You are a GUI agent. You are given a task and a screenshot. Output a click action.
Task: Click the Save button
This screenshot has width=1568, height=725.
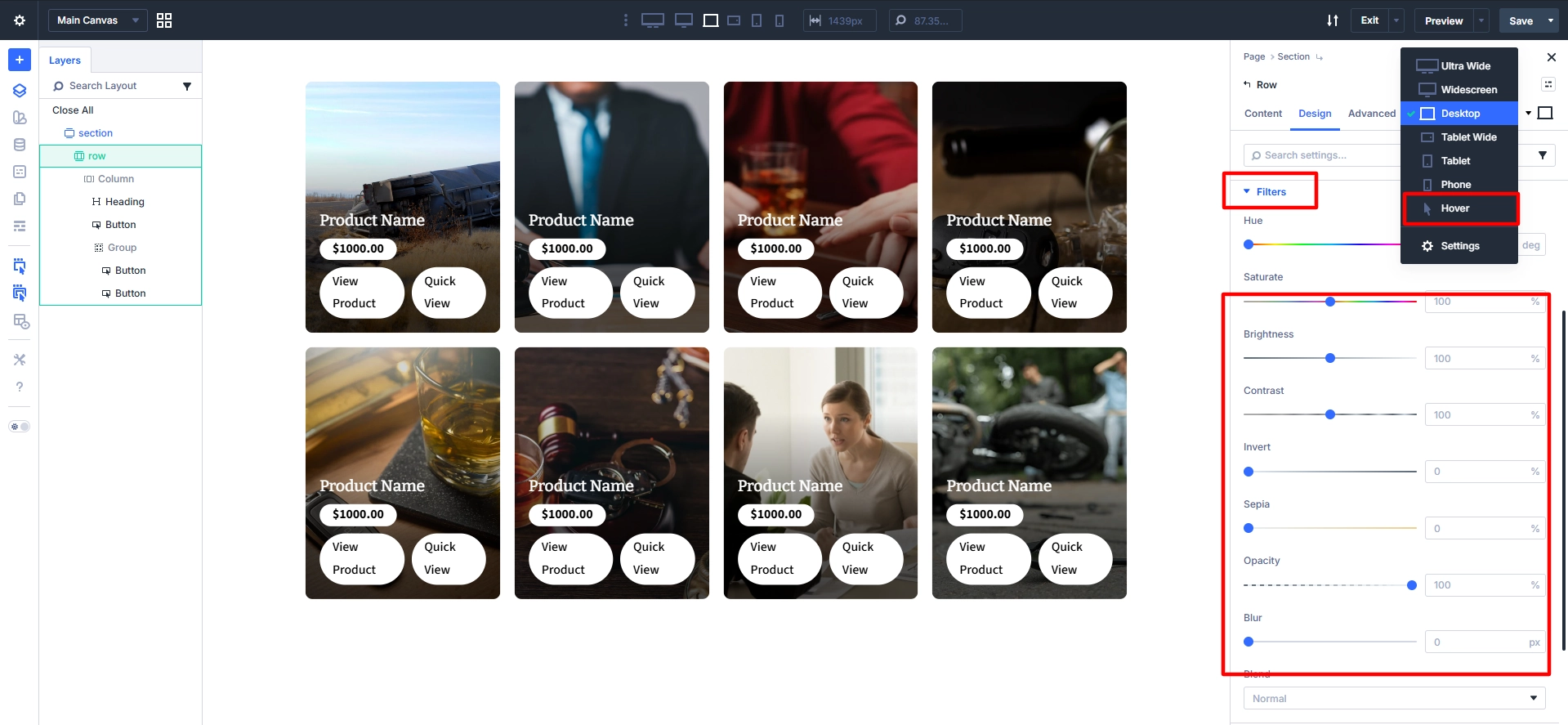click(1521, 20)
